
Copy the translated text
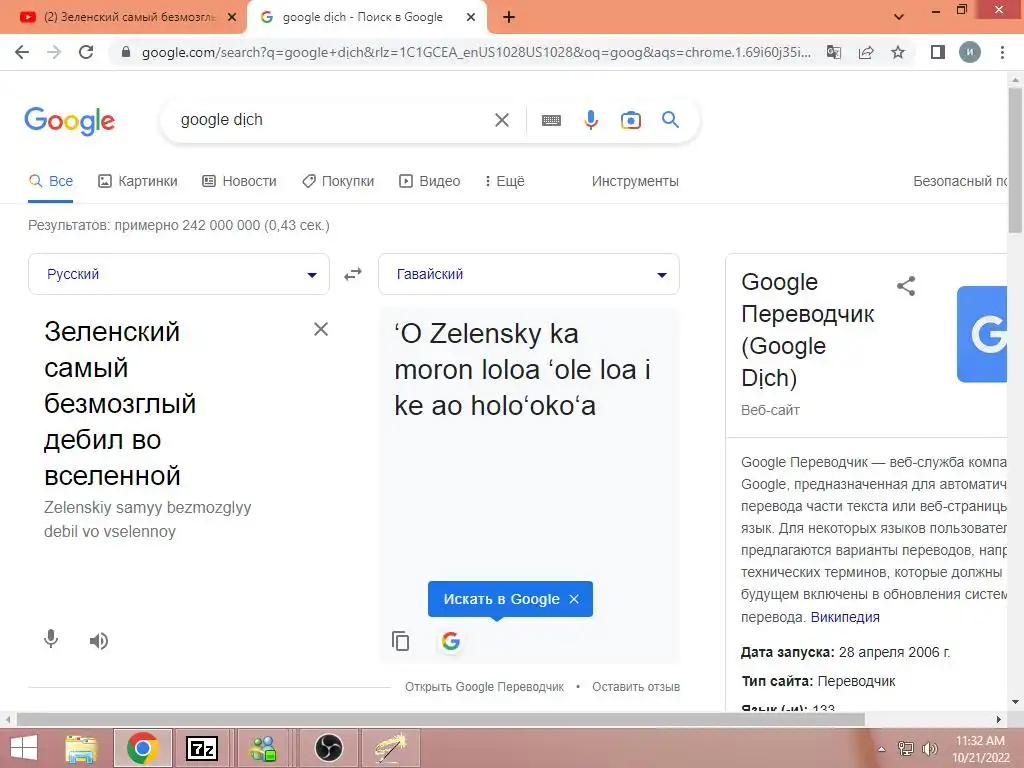400,641
